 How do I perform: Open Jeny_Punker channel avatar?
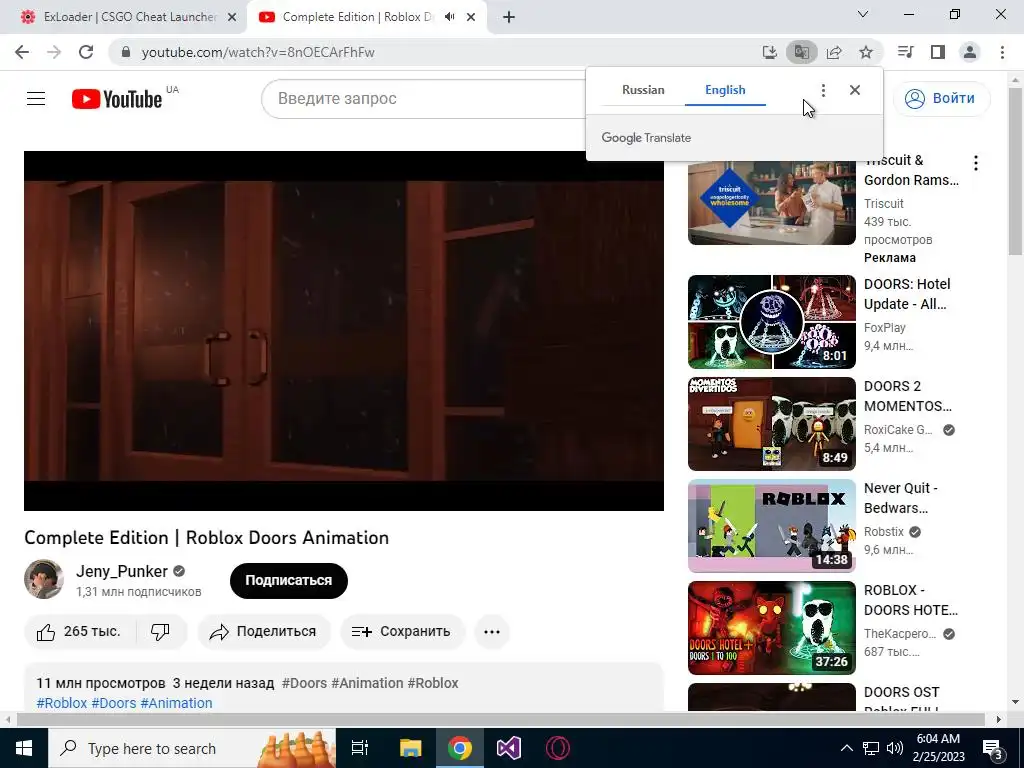[x=44, y=579]
